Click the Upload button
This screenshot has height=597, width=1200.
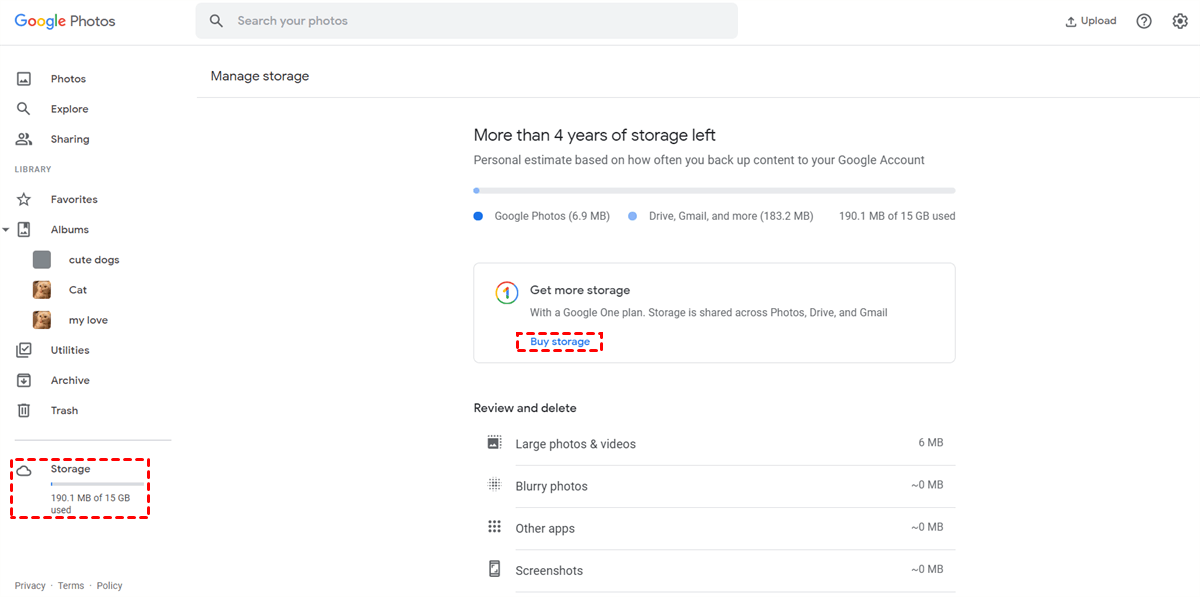click(1090, 21)
